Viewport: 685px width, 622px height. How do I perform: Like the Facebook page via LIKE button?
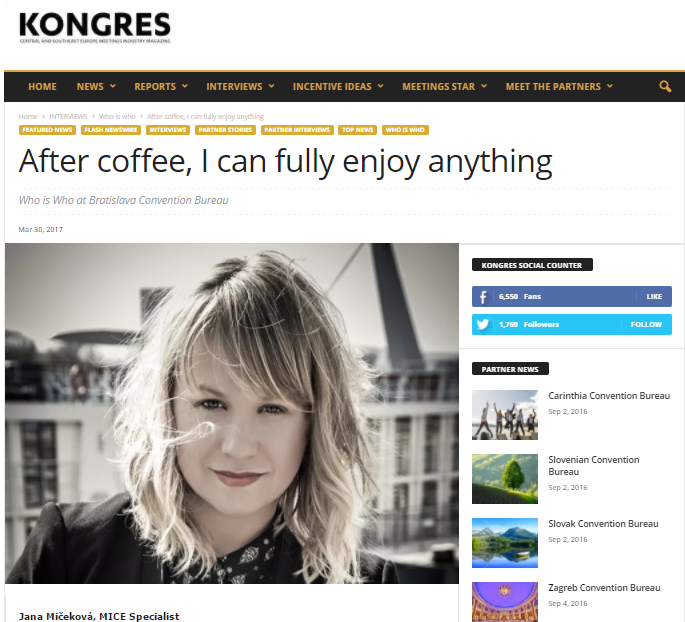pos(654,297)
